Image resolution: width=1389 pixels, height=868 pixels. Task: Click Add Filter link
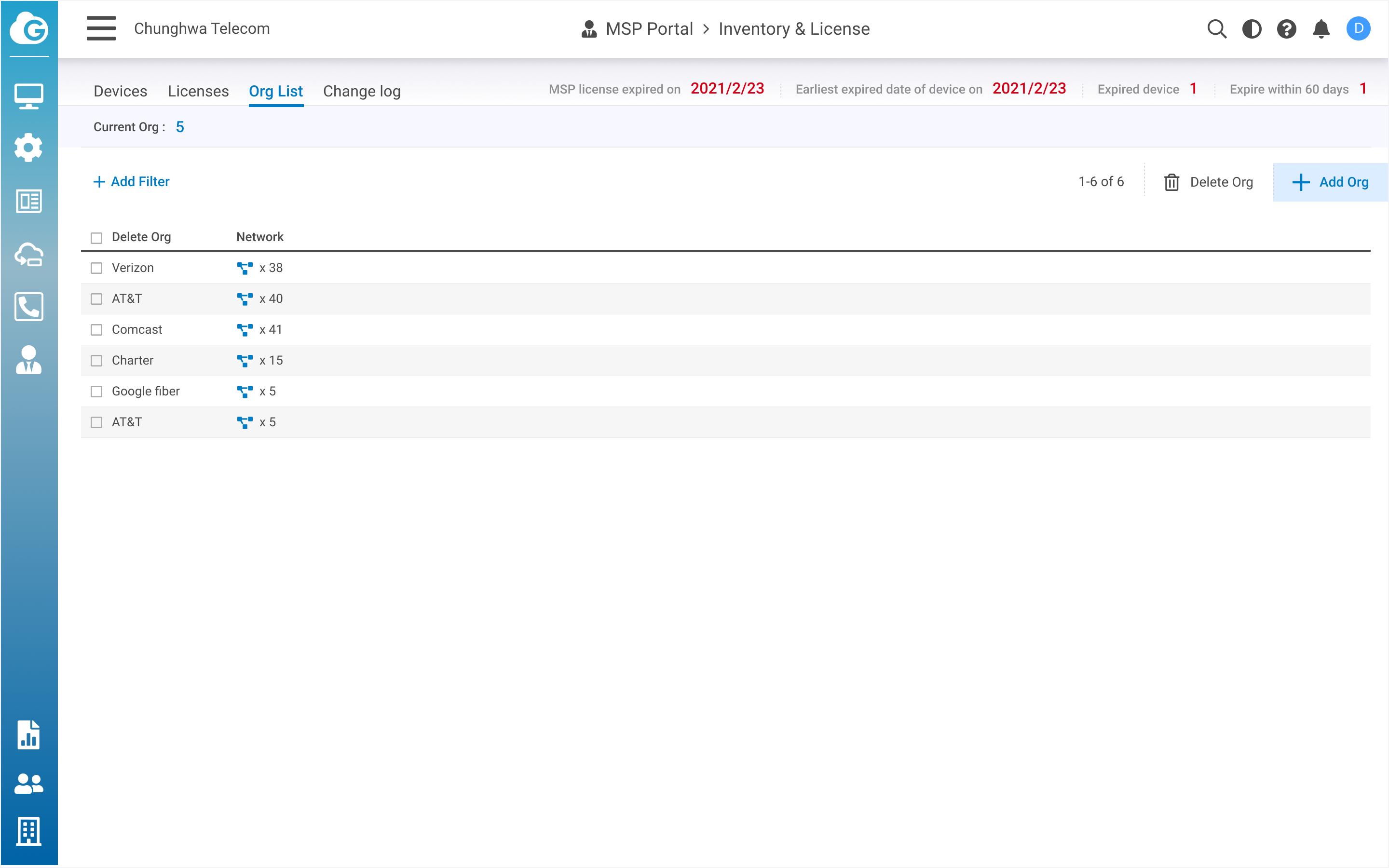132,181
